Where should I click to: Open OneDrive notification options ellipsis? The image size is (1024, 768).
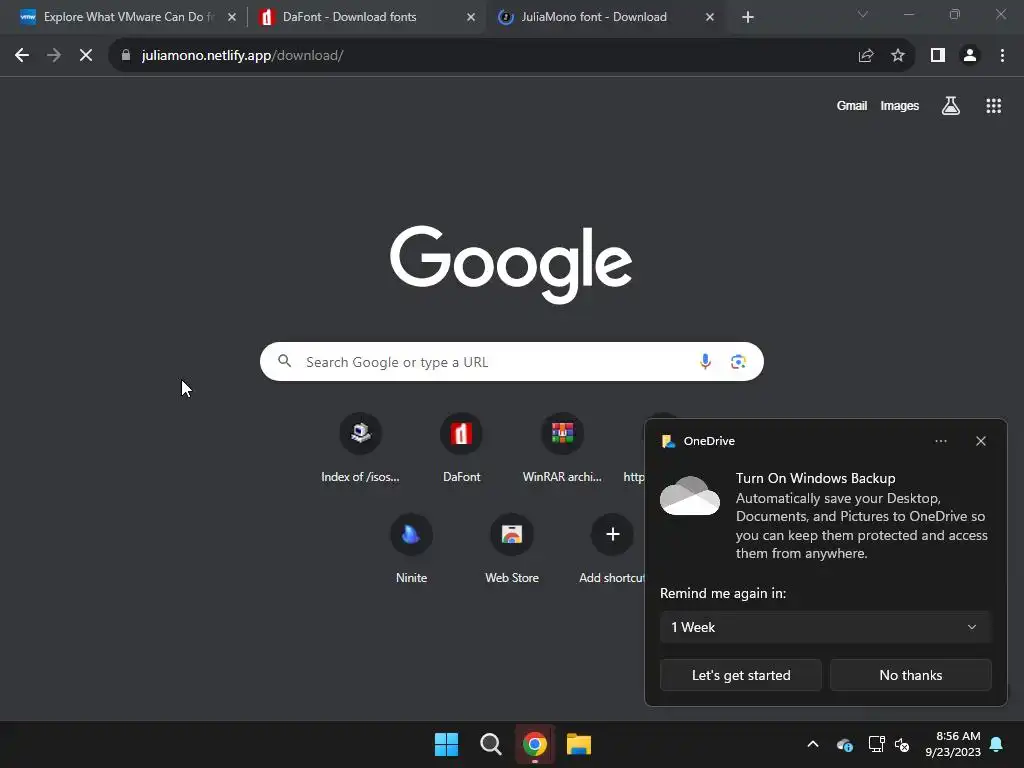(940, 441)
